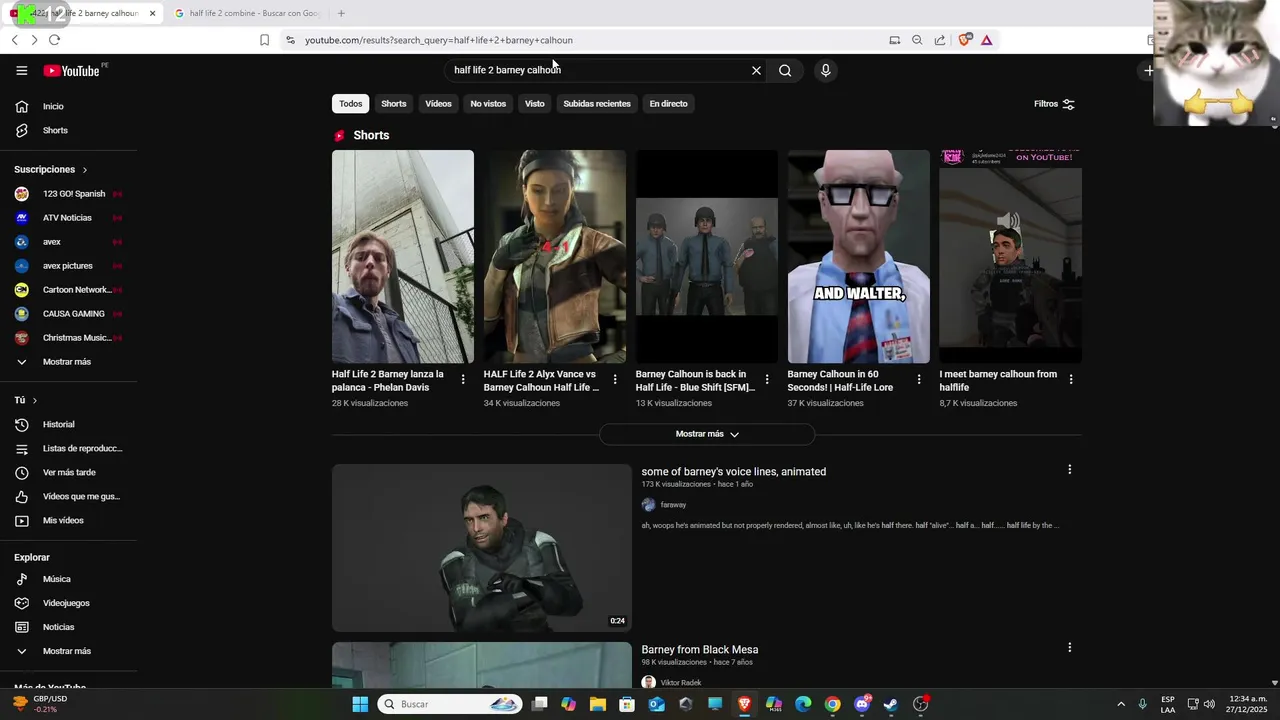Expand more Shorts with Mostrar más
The image size is (1280, 720).
tap(707, 434)
